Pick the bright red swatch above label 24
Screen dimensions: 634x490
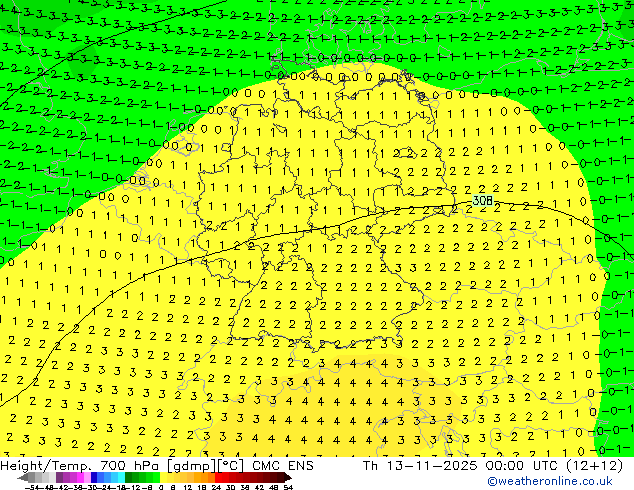(x=218, y=477)
